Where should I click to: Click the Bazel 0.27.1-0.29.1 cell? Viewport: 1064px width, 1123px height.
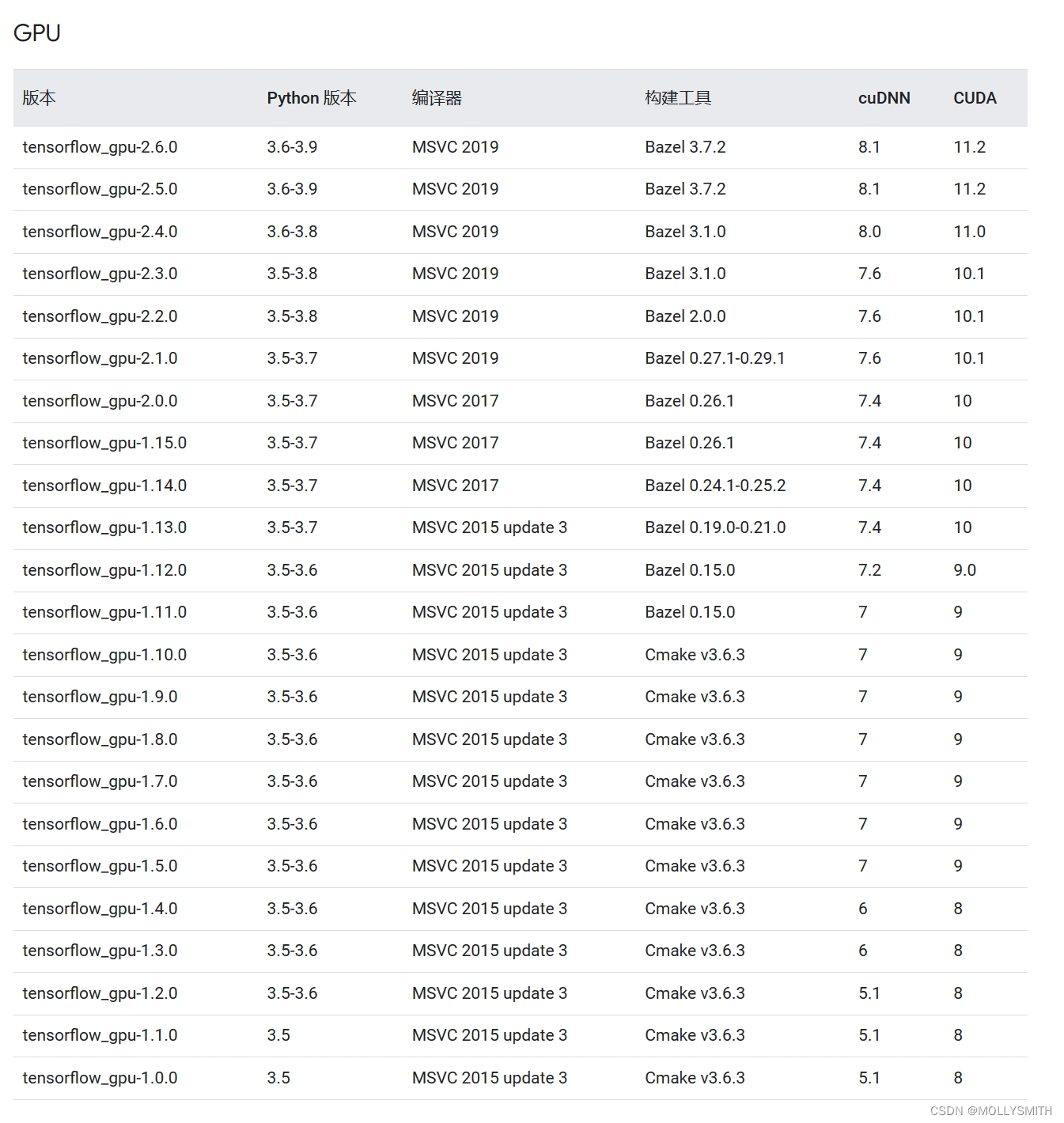coord(715,358)
